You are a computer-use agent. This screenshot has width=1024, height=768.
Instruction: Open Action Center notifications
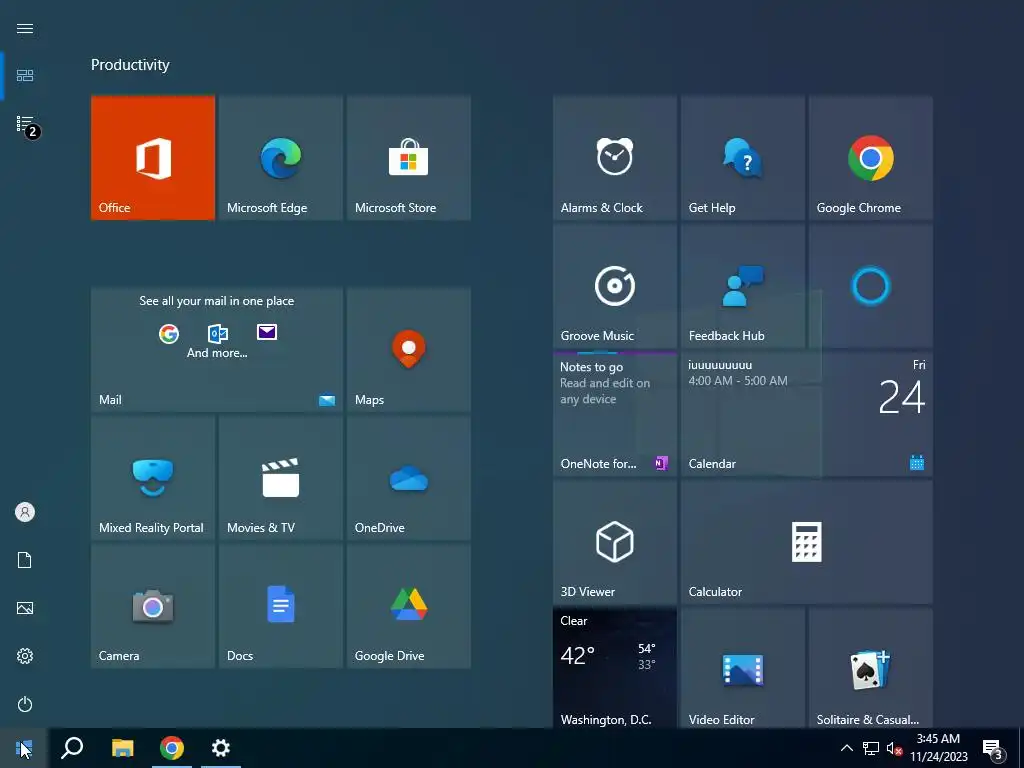992,748
